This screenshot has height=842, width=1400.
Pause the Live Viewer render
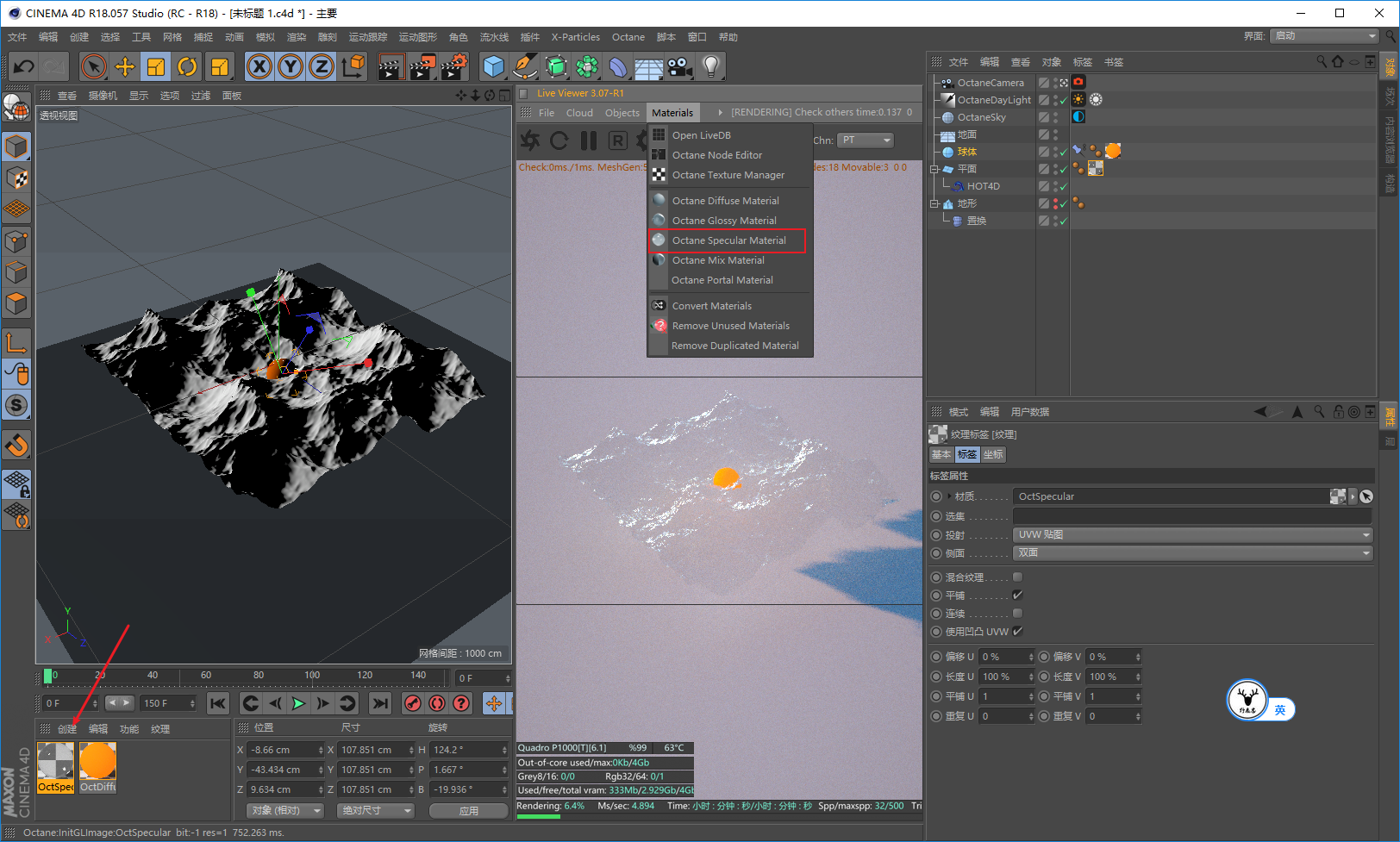click(x=589, y=140)
